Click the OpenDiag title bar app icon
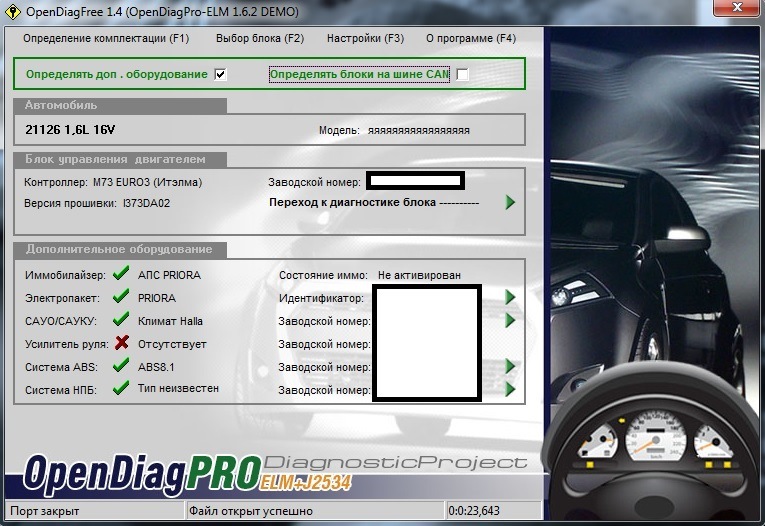 pos(12,11)
